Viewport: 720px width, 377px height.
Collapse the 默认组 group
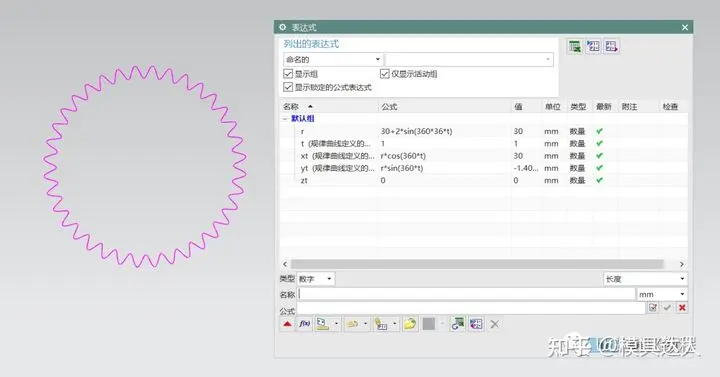tap(285, 119)
